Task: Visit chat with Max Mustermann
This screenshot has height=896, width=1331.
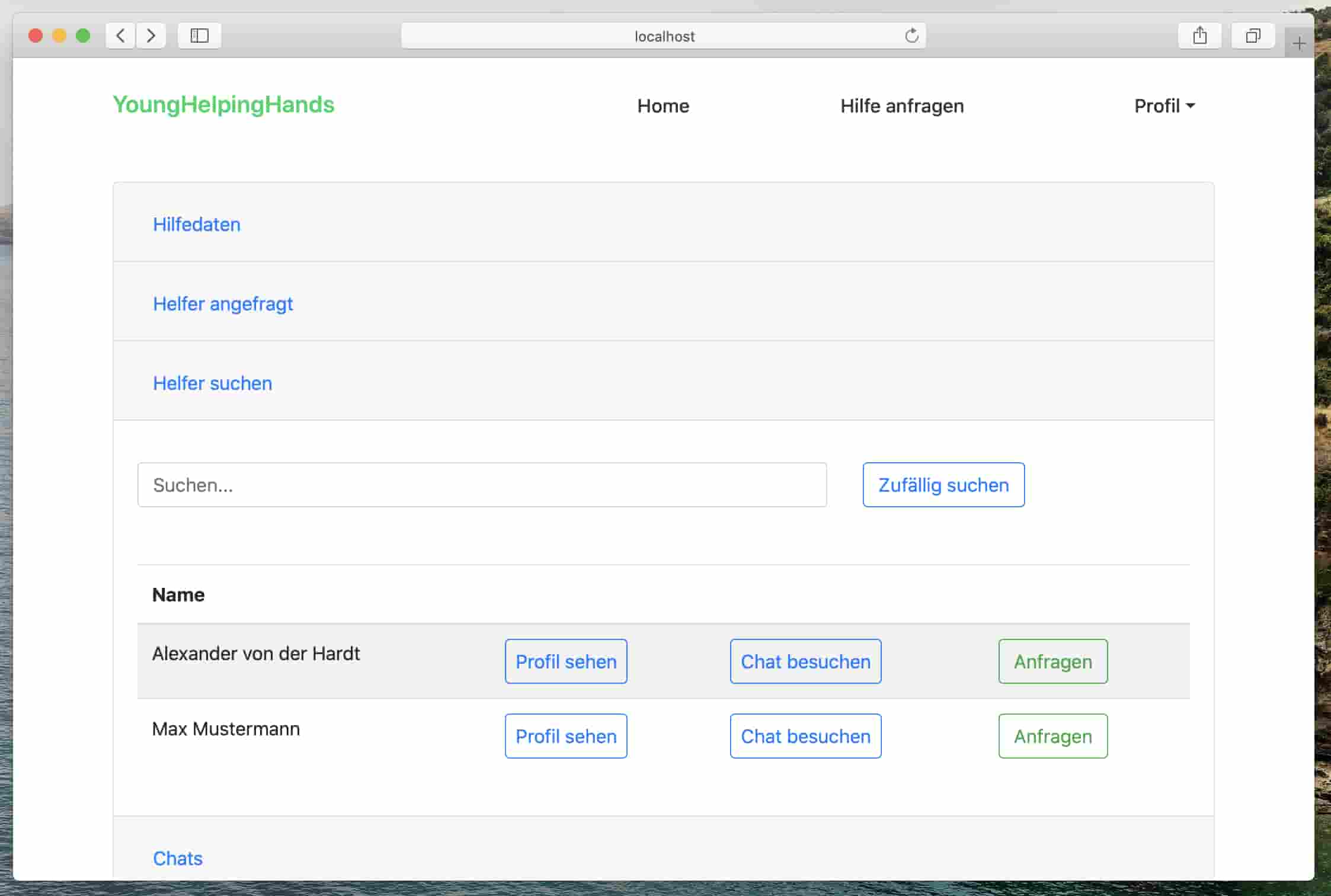Action: 805,735
